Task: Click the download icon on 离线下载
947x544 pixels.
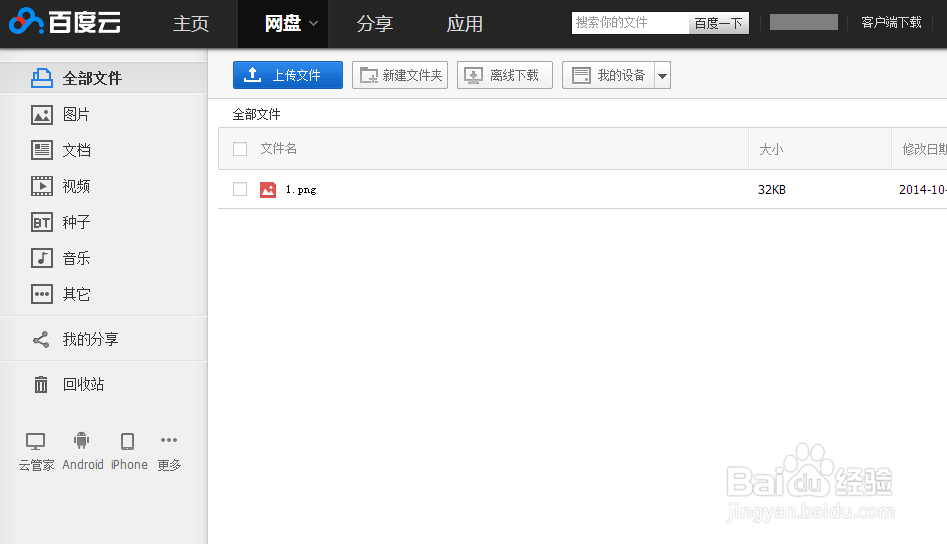Action: point(474,75)
